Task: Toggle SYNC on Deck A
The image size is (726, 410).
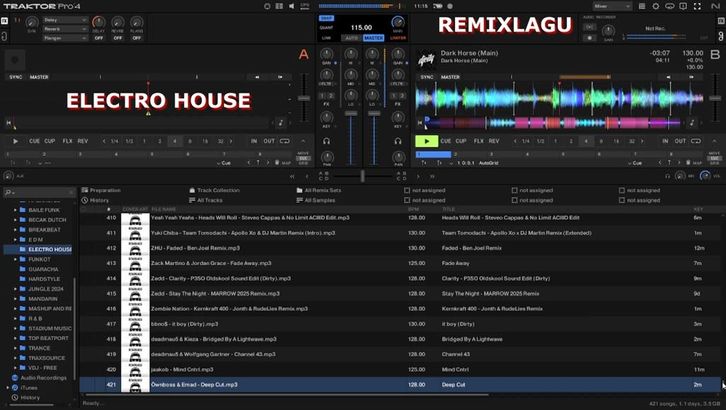Action: pyautogui.click(x=15, y=77)
